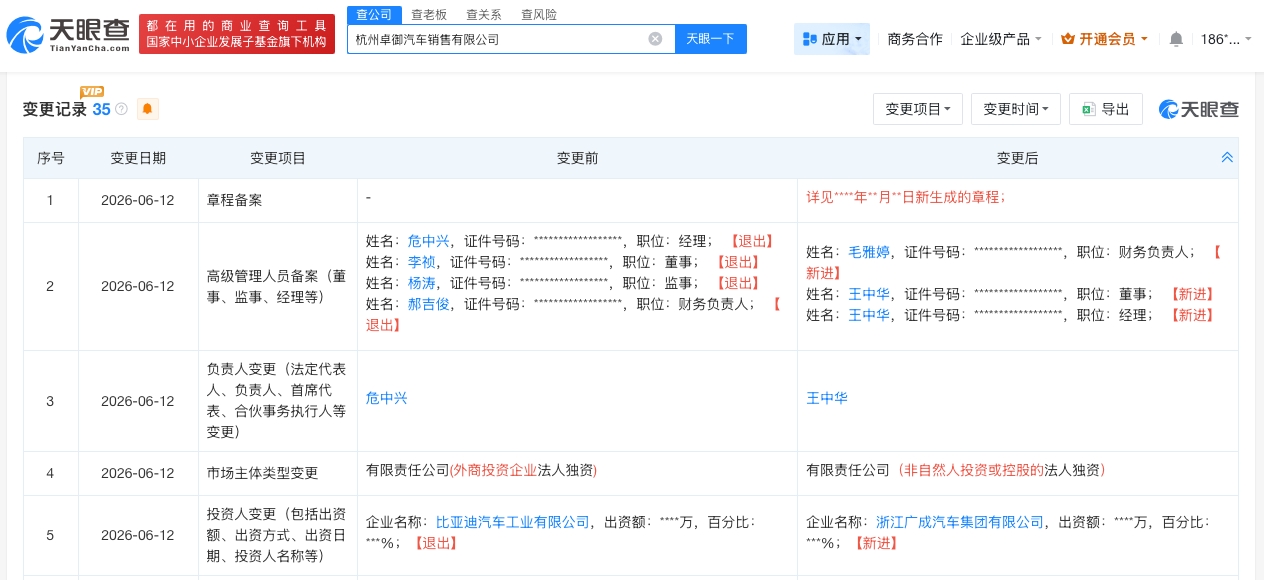Switch to the 查老板 tab

(x=430, y=14)
